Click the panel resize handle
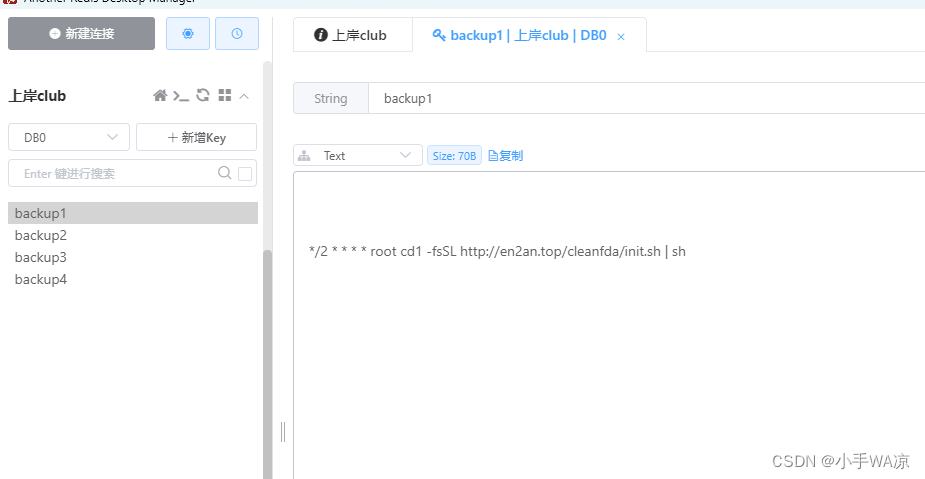This screenshot has height=479, width=925. click(x=283, y=431)
